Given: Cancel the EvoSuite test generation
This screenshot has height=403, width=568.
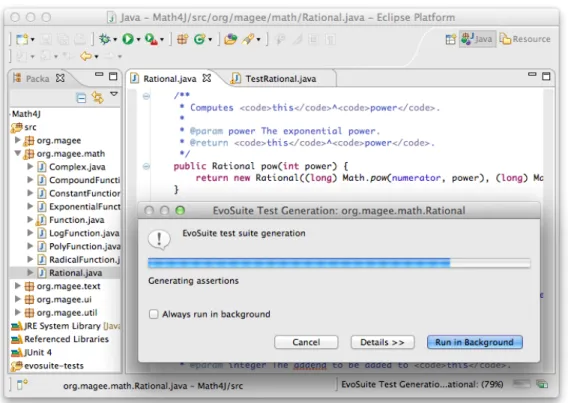Looking at the screenshot, I should [x=306, y=342].
